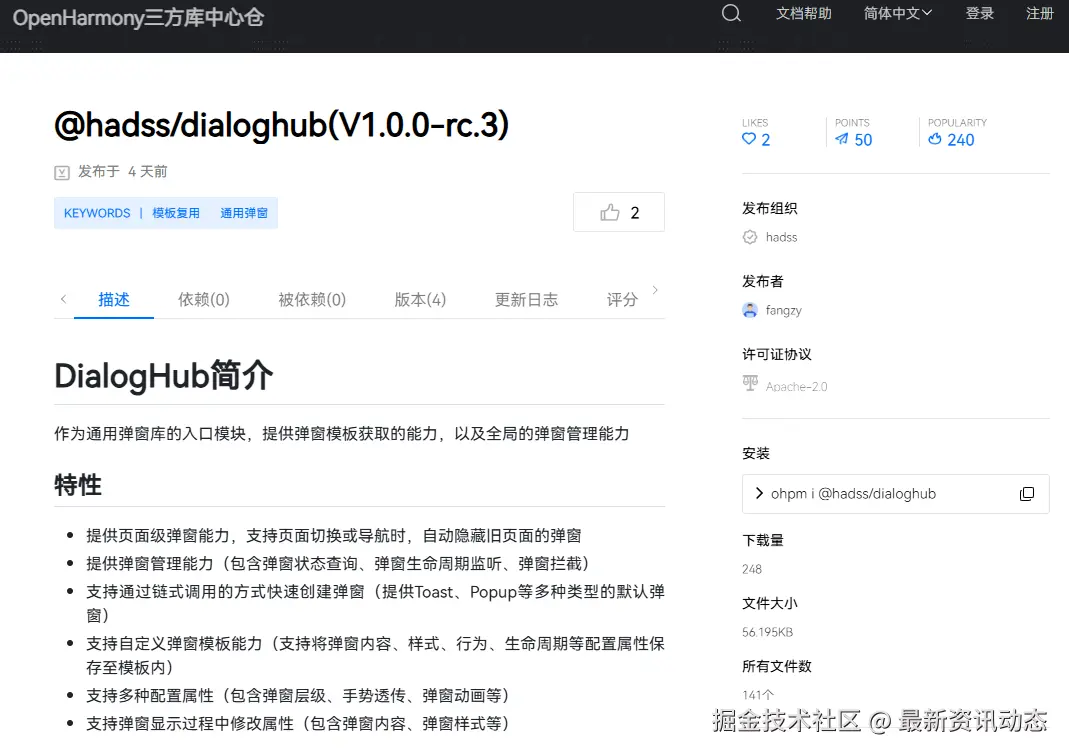Select the 描述 tab
The image size is (1069, 756).
(114, 299)
